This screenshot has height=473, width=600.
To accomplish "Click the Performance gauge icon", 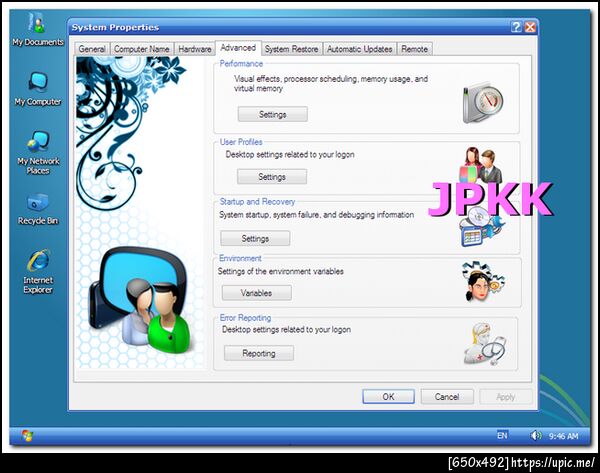I will pos(483,102).
